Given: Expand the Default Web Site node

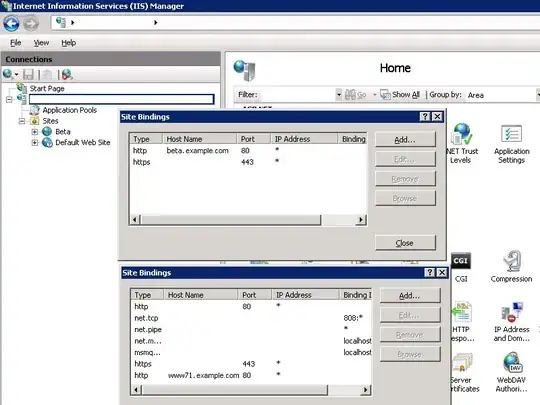Looking at the screenshot, I should pos(35,142).
